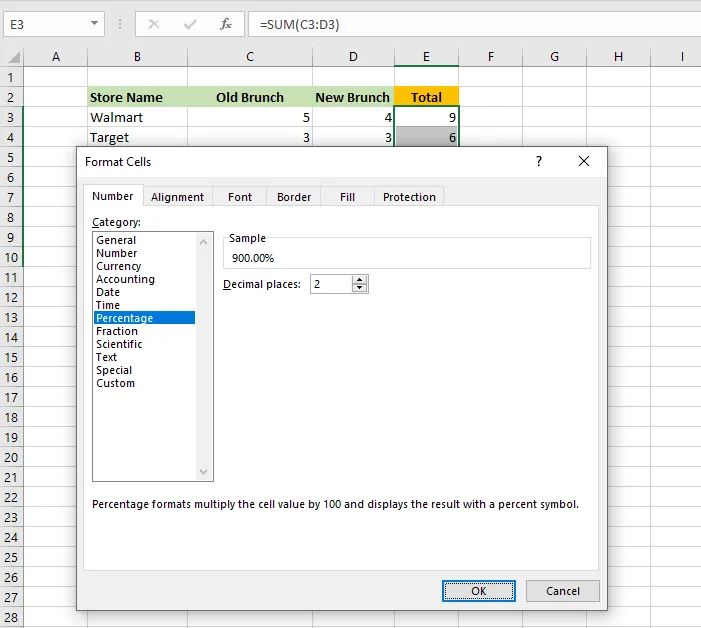Choose the Currency category
Screen dimensions: 701x628
(144, 266)
